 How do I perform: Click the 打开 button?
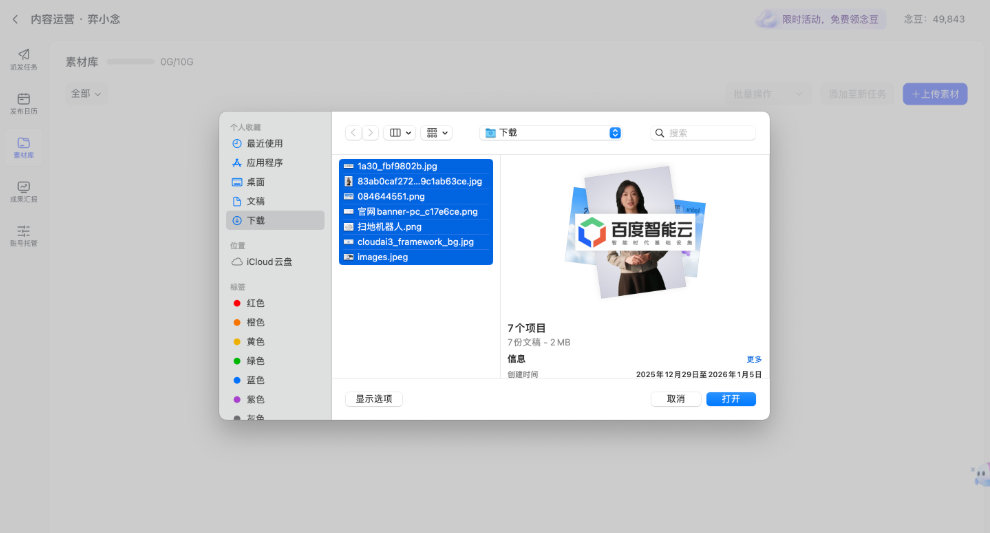(730, 399)
